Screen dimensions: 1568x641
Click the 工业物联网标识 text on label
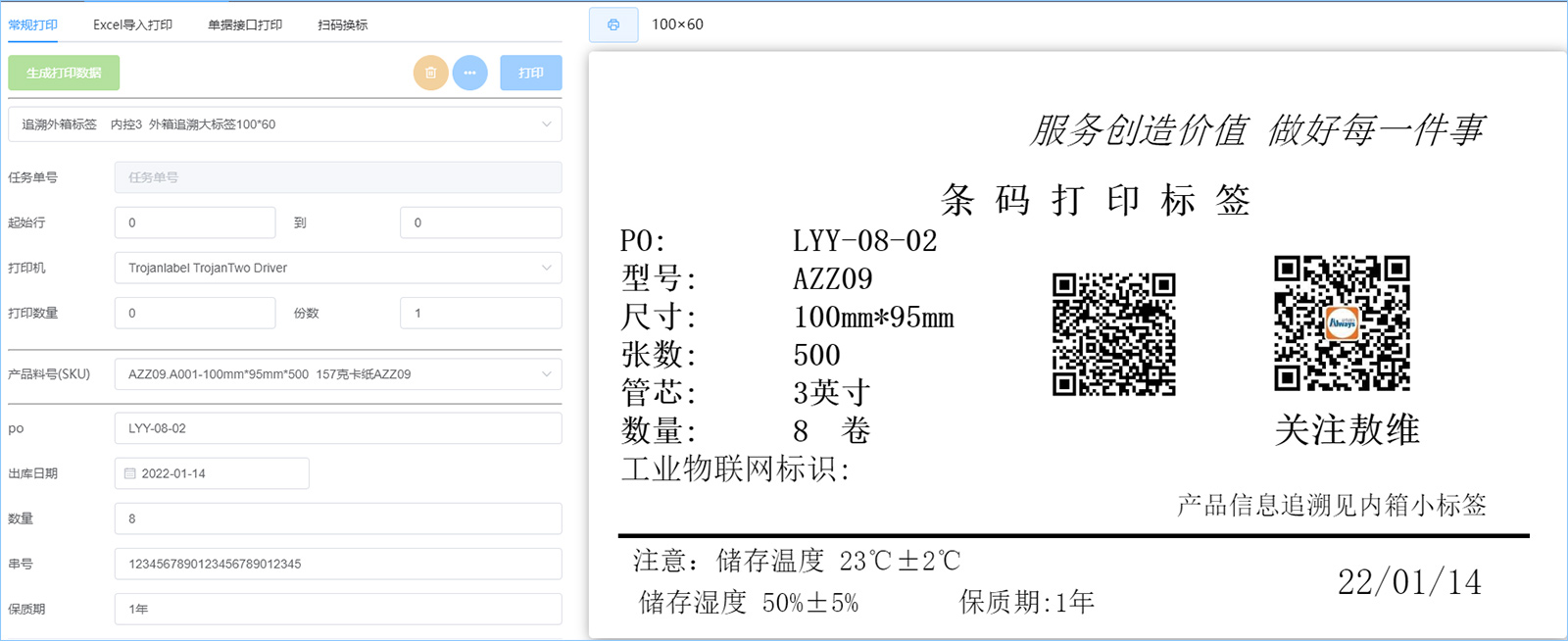point(735,468)
